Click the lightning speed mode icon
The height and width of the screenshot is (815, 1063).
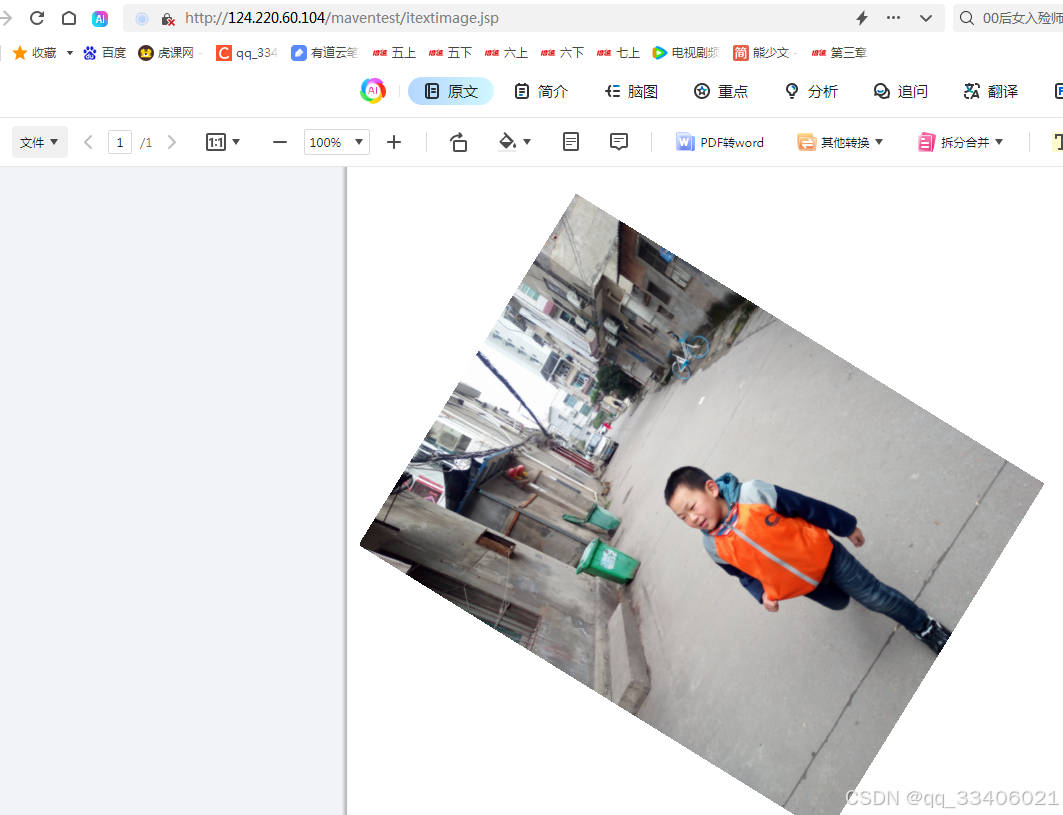pyautogui.click(x=862, y=18)
